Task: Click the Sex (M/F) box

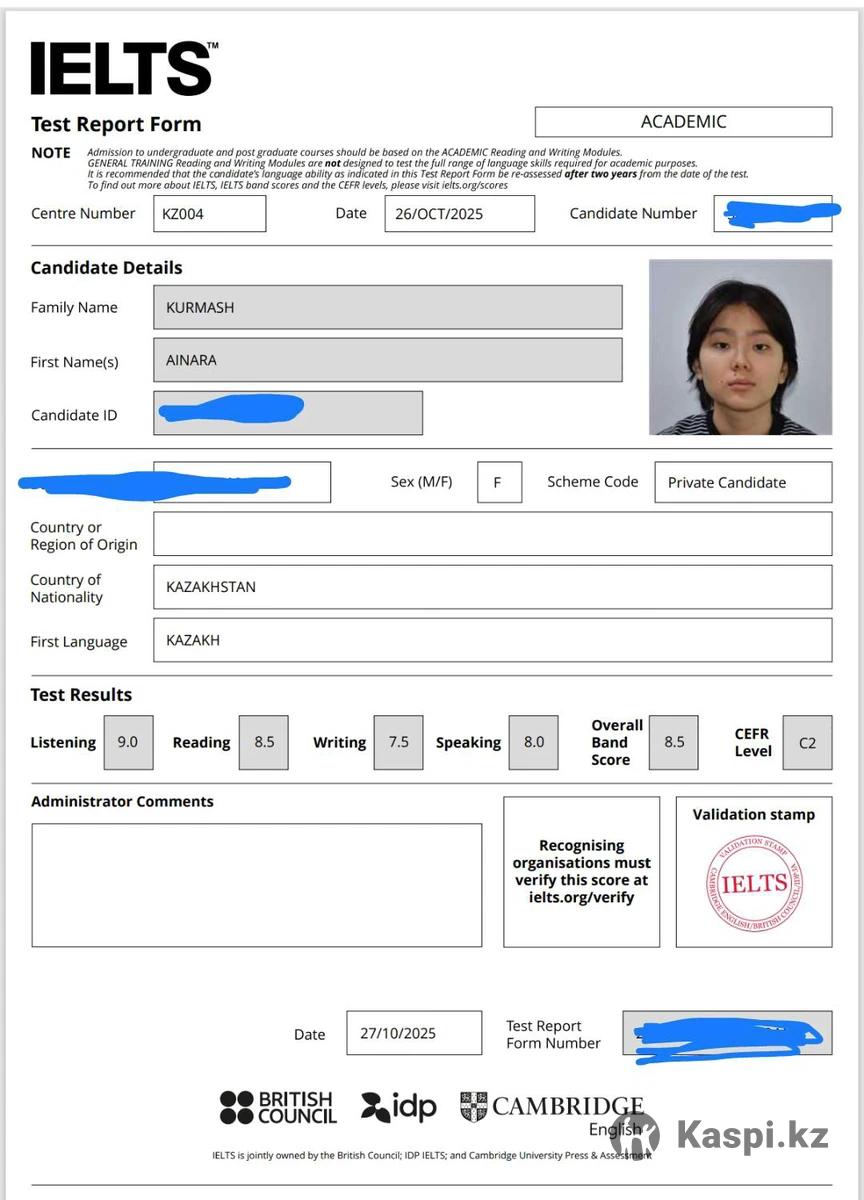Action: click(x=498, y=482)
